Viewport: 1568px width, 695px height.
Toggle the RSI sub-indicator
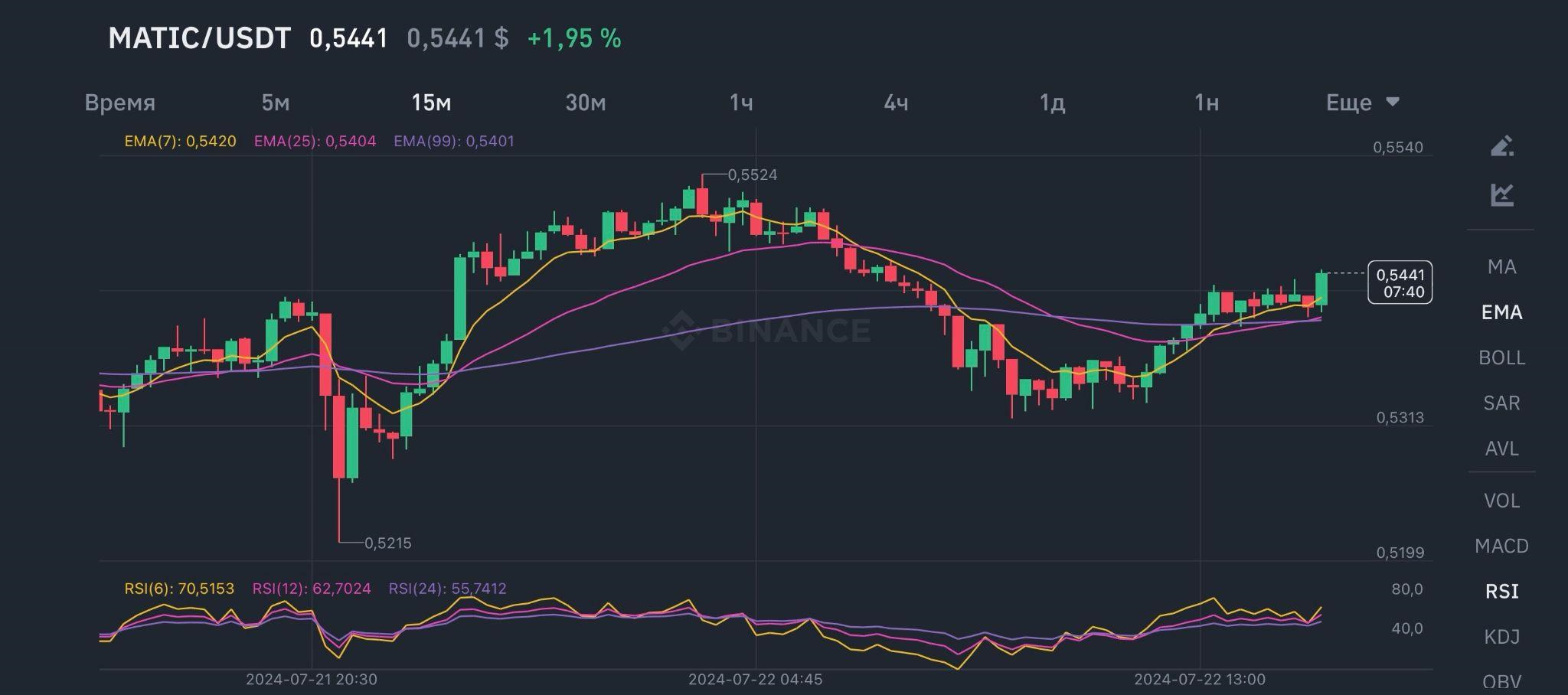(1501, 591)
